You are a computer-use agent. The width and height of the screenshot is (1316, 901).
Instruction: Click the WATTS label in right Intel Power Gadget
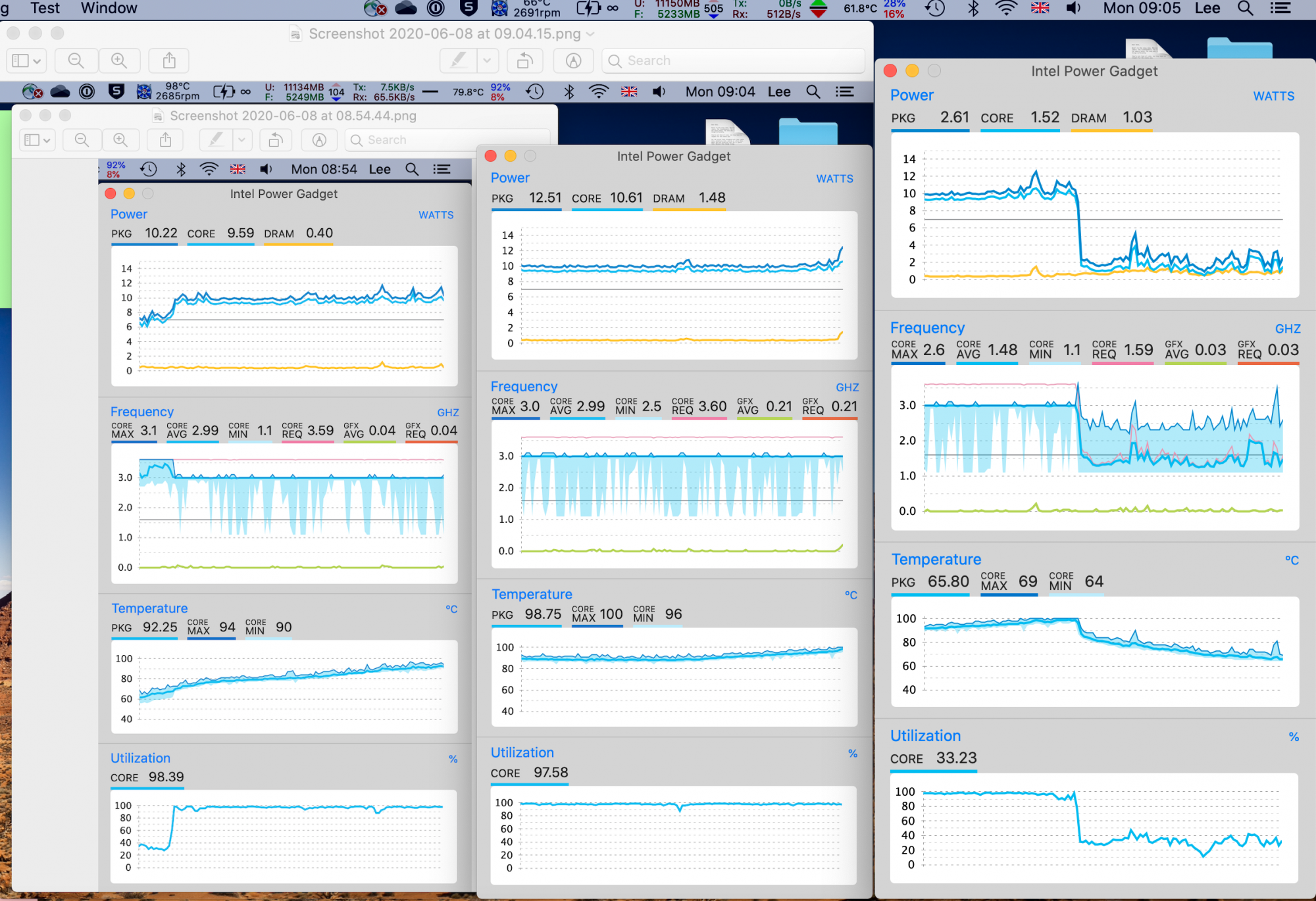click(1273, 96)
